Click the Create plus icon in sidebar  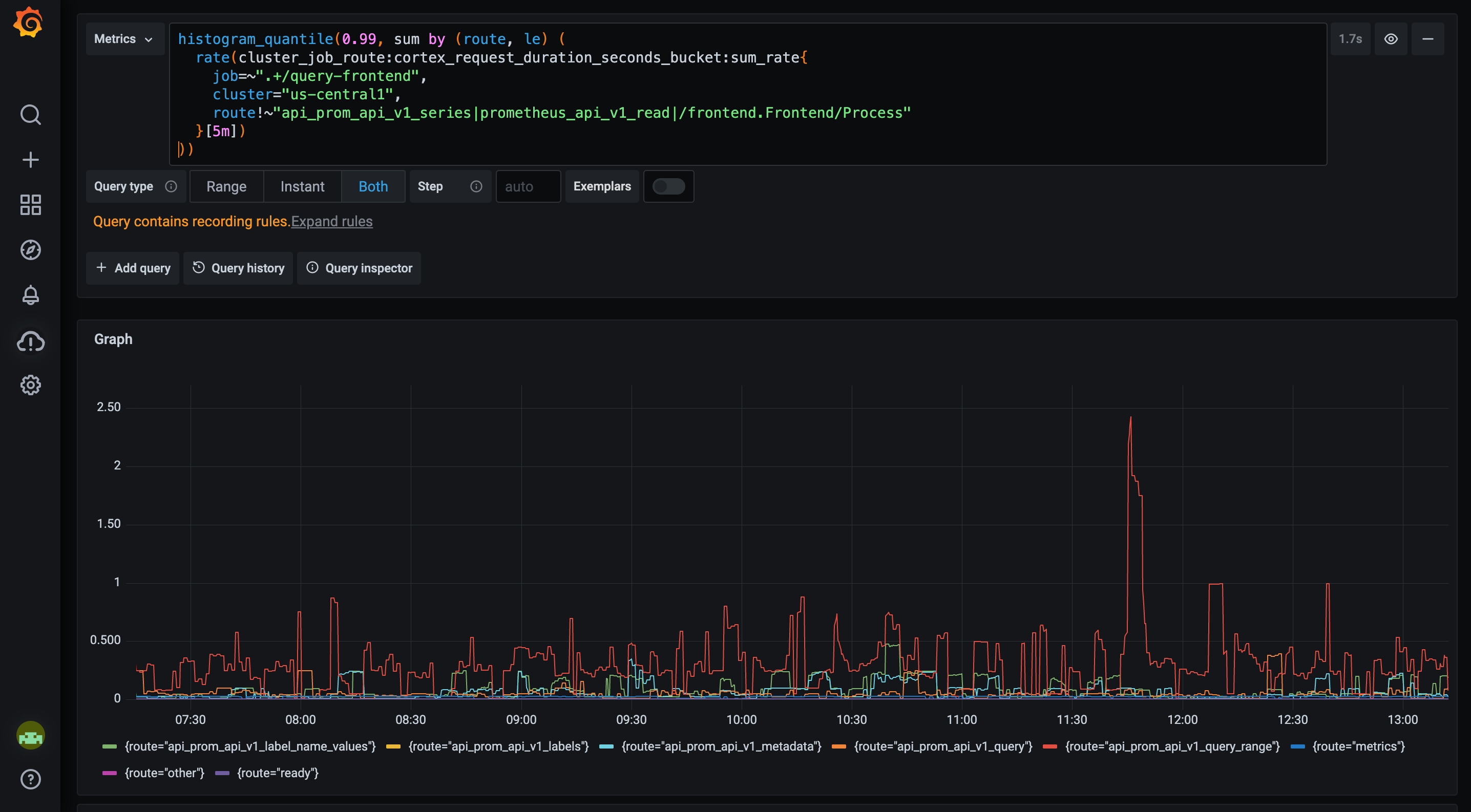tap(30, 160)
